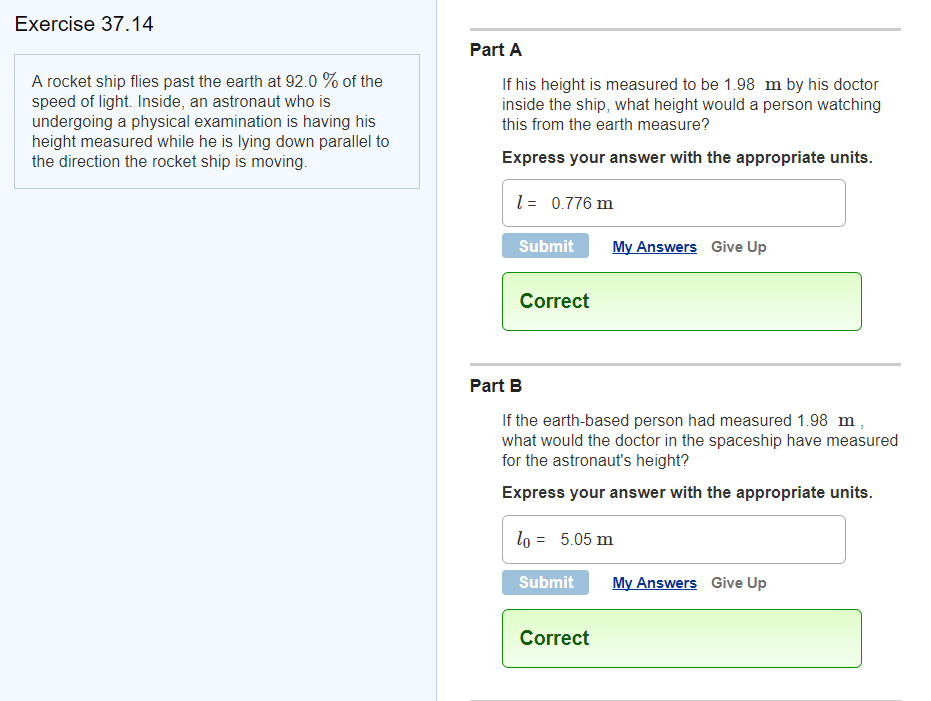931x701 pixels.
Task: Click the l0 = label in Part B field
Action: point(530,540)
